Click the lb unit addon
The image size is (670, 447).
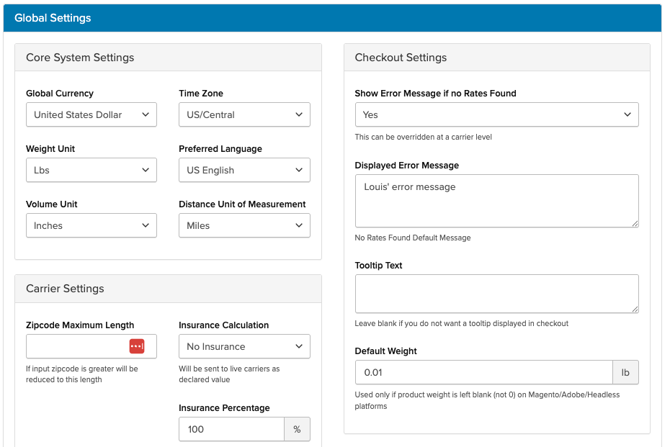pyautogui.click(x=626, y=373)
